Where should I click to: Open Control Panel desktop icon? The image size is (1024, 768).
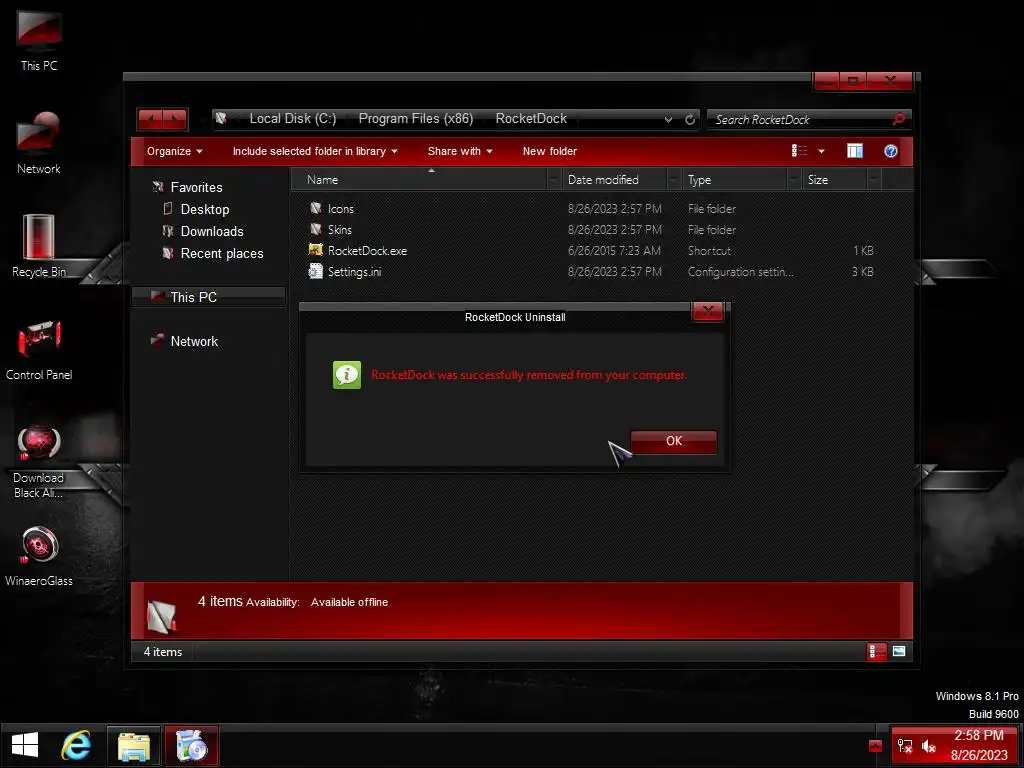pos(39,349)
